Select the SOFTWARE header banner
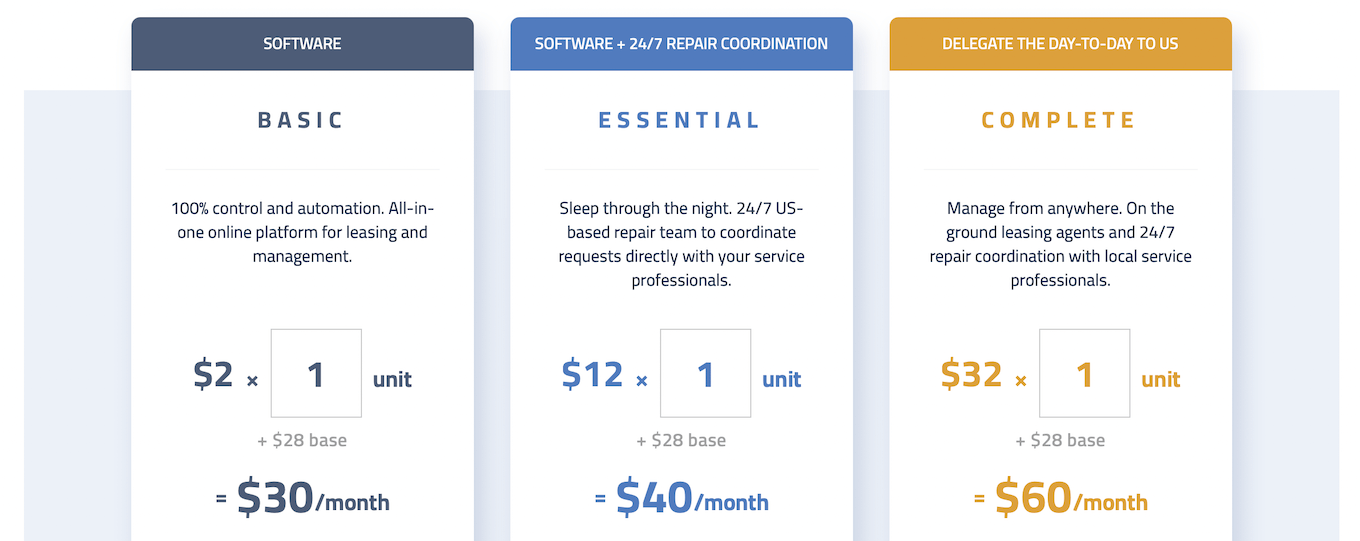Viewport: 1360px width, 541px height. point(302,44)
